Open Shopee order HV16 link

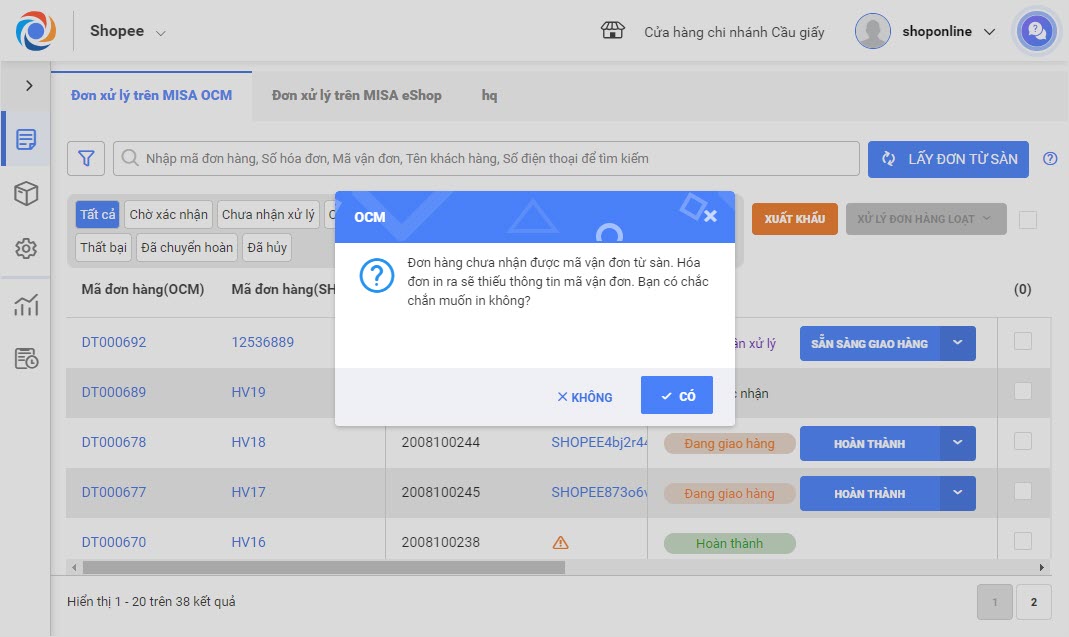248,542
